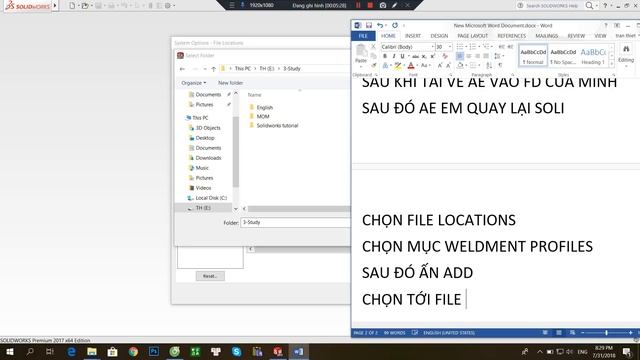Expand bullets list dropdown arrow in Word
This screenshot has height=360, width=640.
466,47
